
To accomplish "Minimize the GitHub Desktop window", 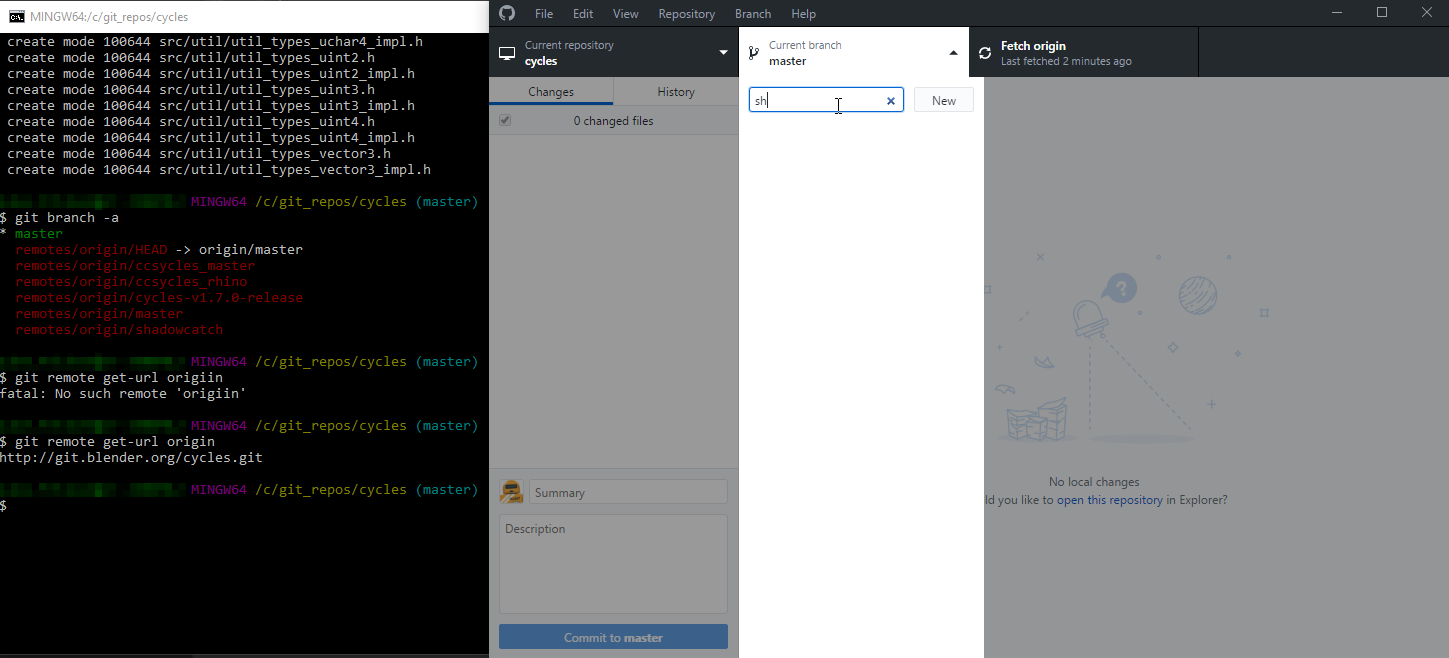I will [1337, 13].
